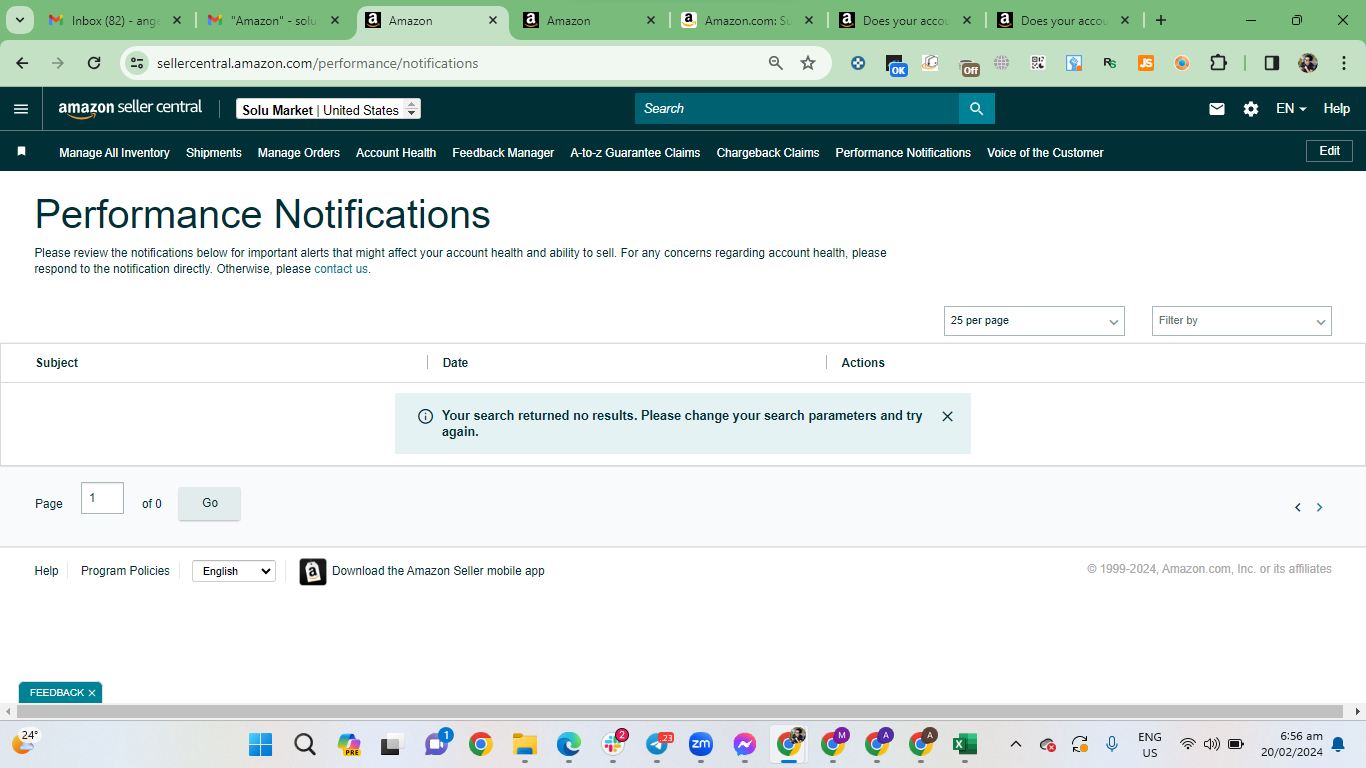This screenshot has width=1366, height=768.
Task: Open the Program Policies footer link
Action: pos(125,571)
